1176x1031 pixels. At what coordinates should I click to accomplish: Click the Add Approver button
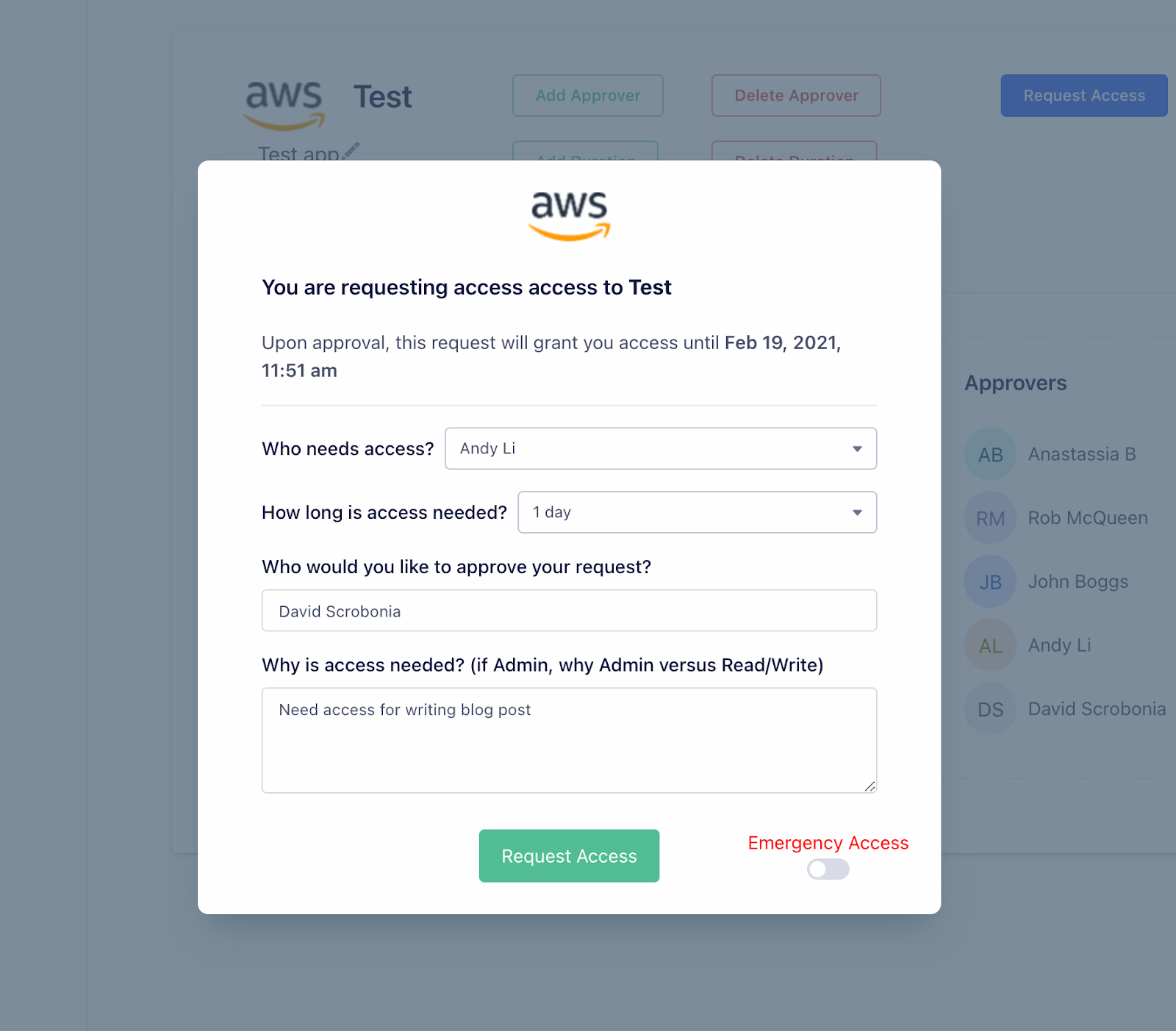click(587, 96)
